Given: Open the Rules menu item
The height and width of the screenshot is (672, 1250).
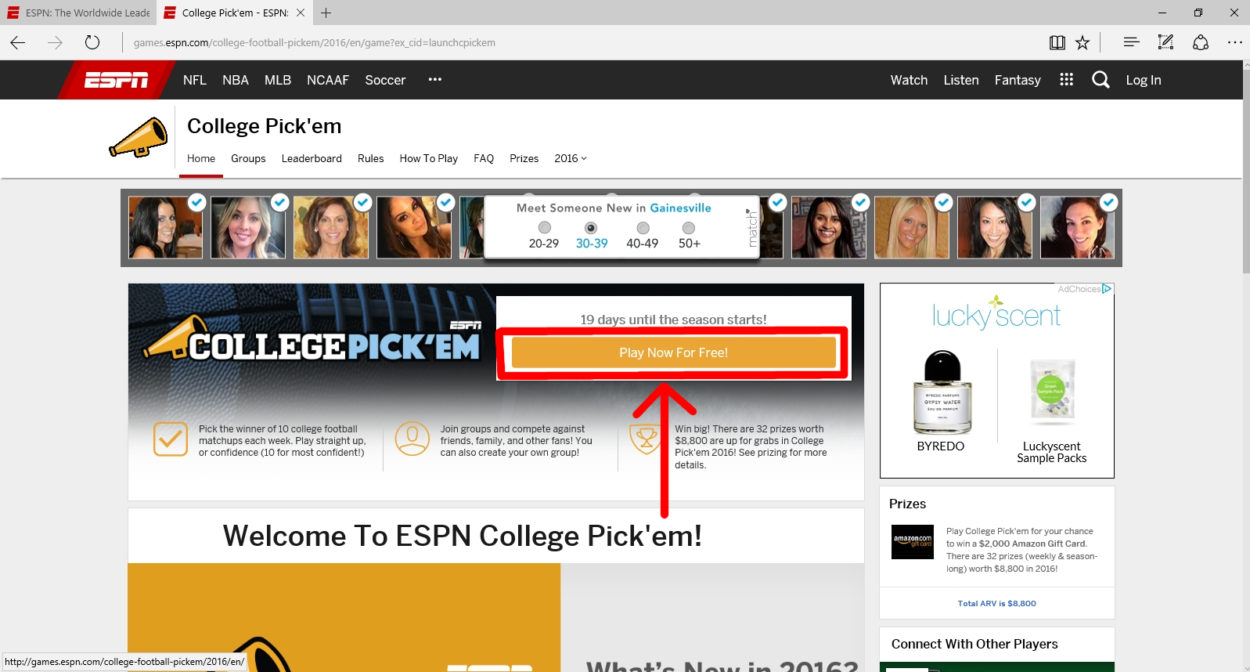Looking at the screenshot, I should [370, 158].
